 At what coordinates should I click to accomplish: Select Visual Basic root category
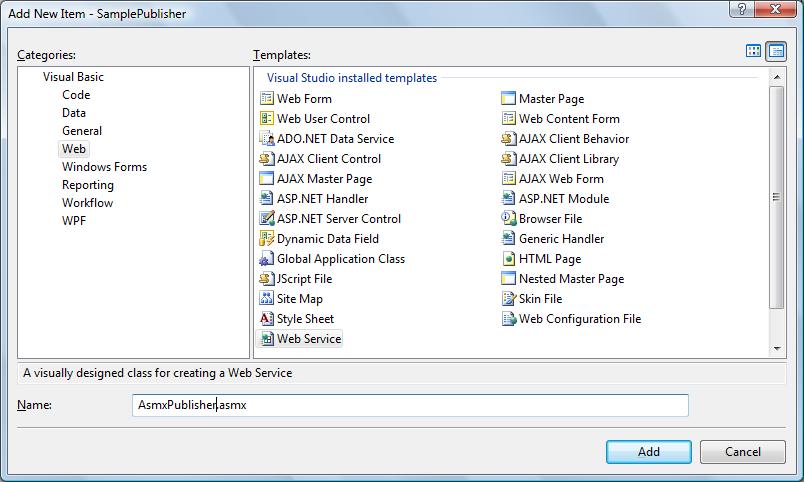(73, 77)
